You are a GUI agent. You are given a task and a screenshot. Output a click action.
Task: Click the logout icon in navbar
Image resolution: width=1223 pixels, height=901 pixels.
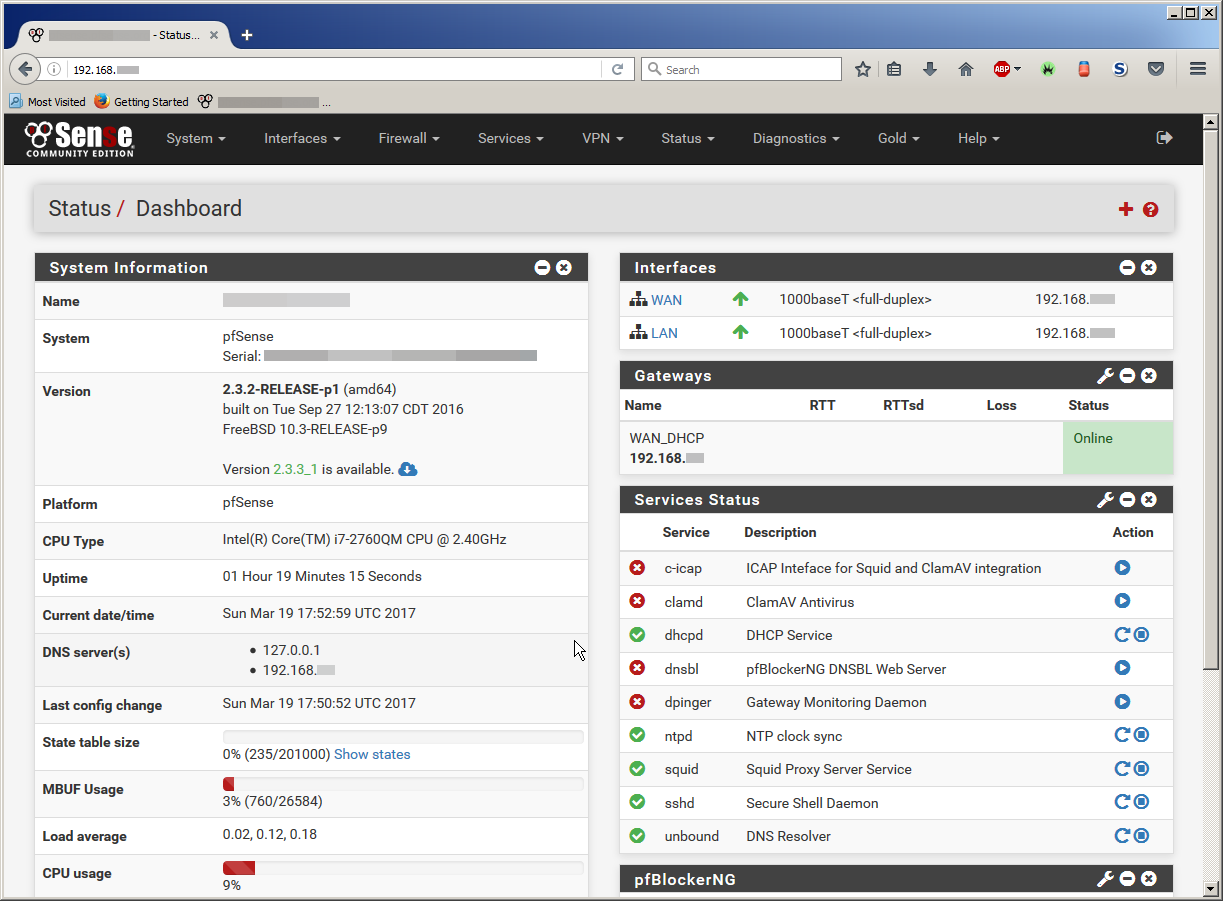[1164, 138]
